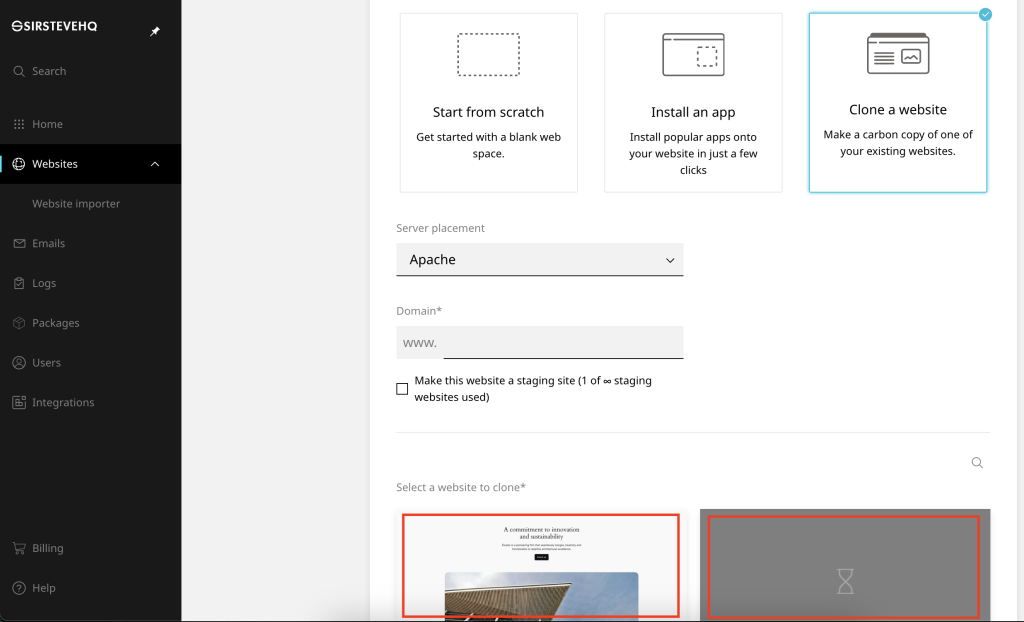
Task: Click the dashed blank space icon
Action: 488,55
